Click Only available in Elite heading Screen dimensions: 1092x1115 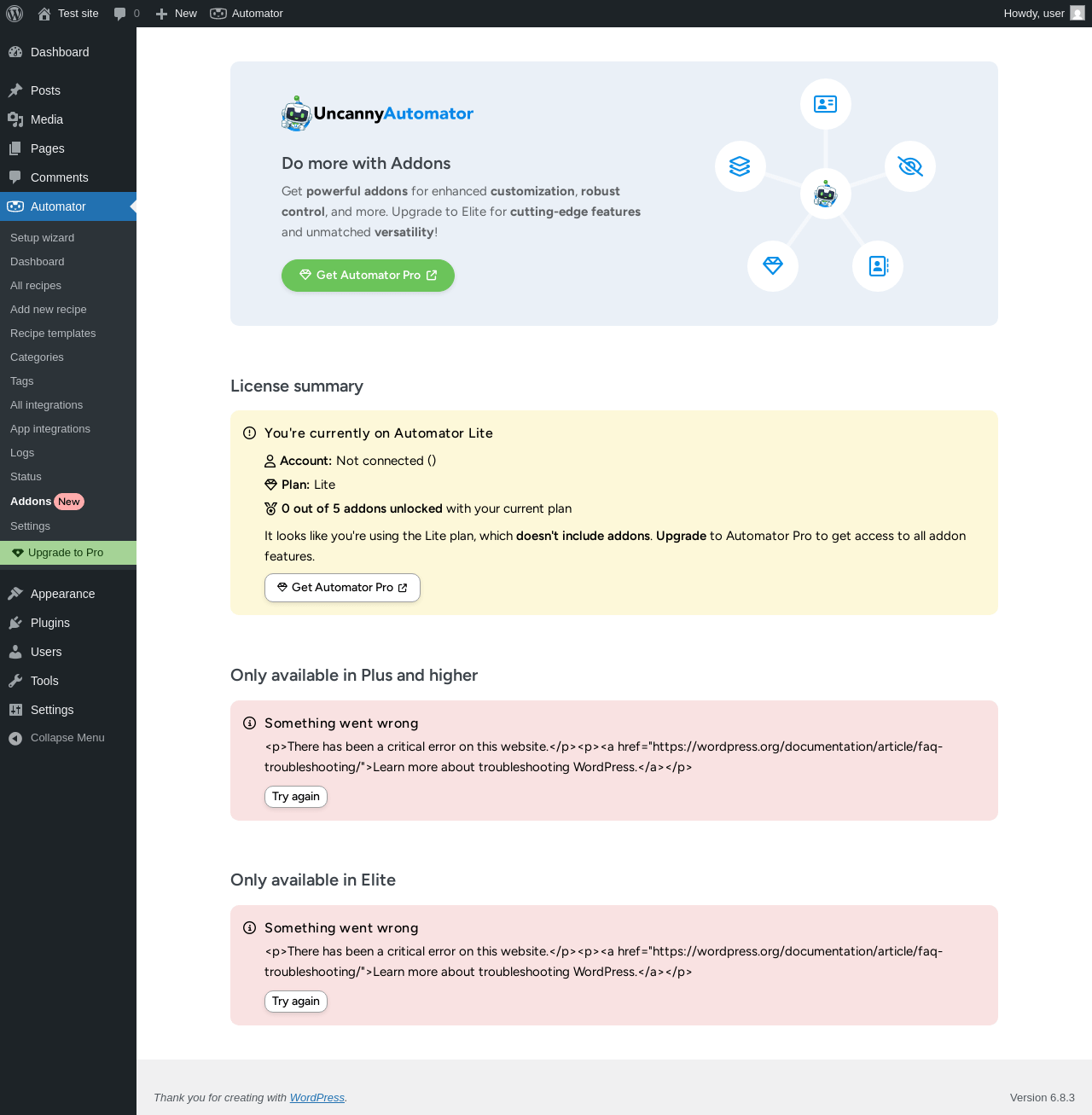(x=313, y=880)
